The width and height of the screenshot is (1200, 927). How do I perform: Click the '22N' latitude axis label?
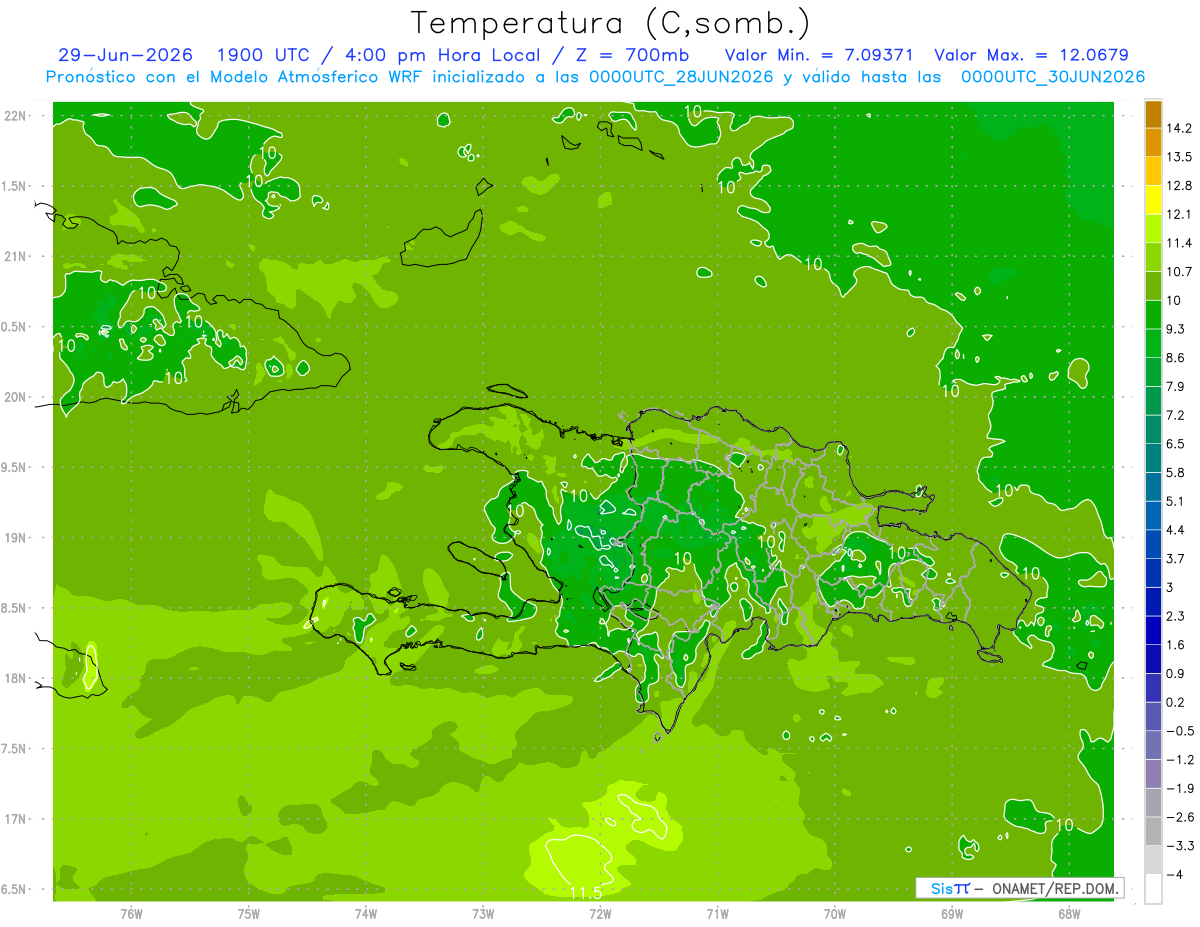15,115
